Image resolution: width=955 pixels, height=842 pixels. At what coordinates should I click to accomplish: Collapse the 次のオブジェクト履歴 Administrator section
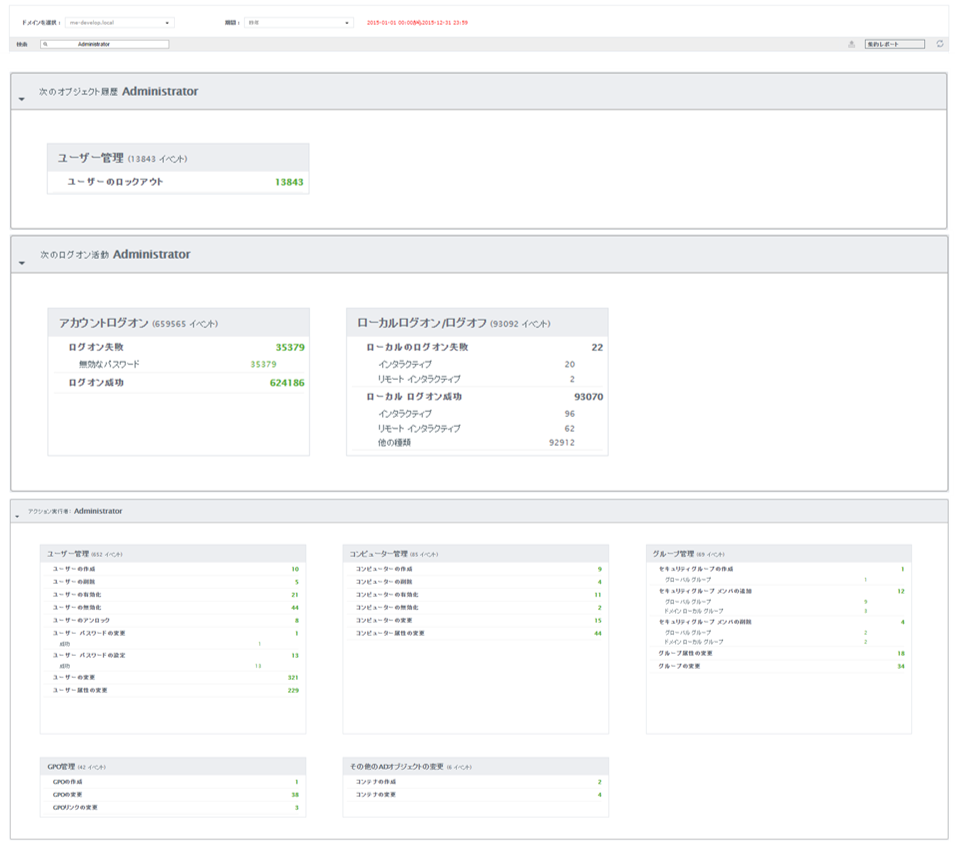(21, 99)
